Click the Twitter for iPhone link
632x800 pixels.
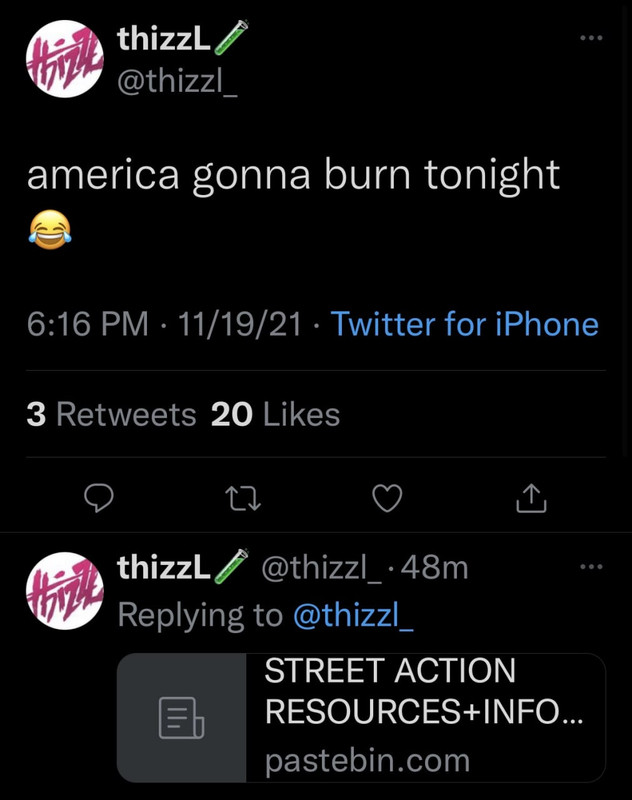[x=464, y=324]
